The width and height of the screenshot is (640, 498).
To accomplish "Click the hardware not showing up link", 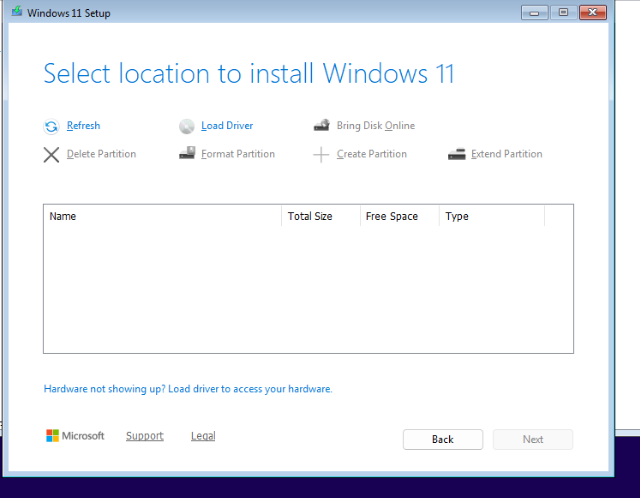I will 187,389.
